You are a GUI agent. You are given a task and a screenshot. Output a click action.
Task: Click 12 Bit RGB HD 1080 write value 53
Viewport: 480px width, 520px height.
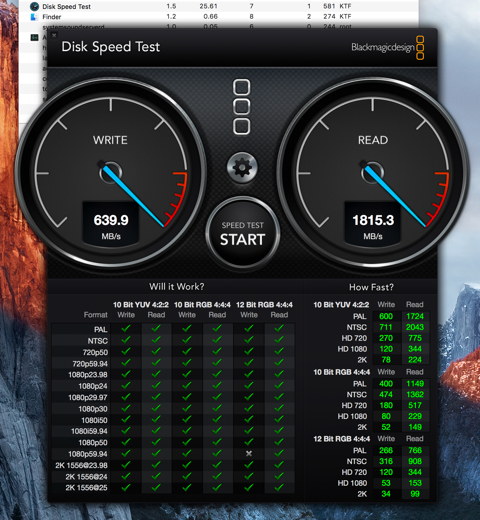click(x=386, y=483)
